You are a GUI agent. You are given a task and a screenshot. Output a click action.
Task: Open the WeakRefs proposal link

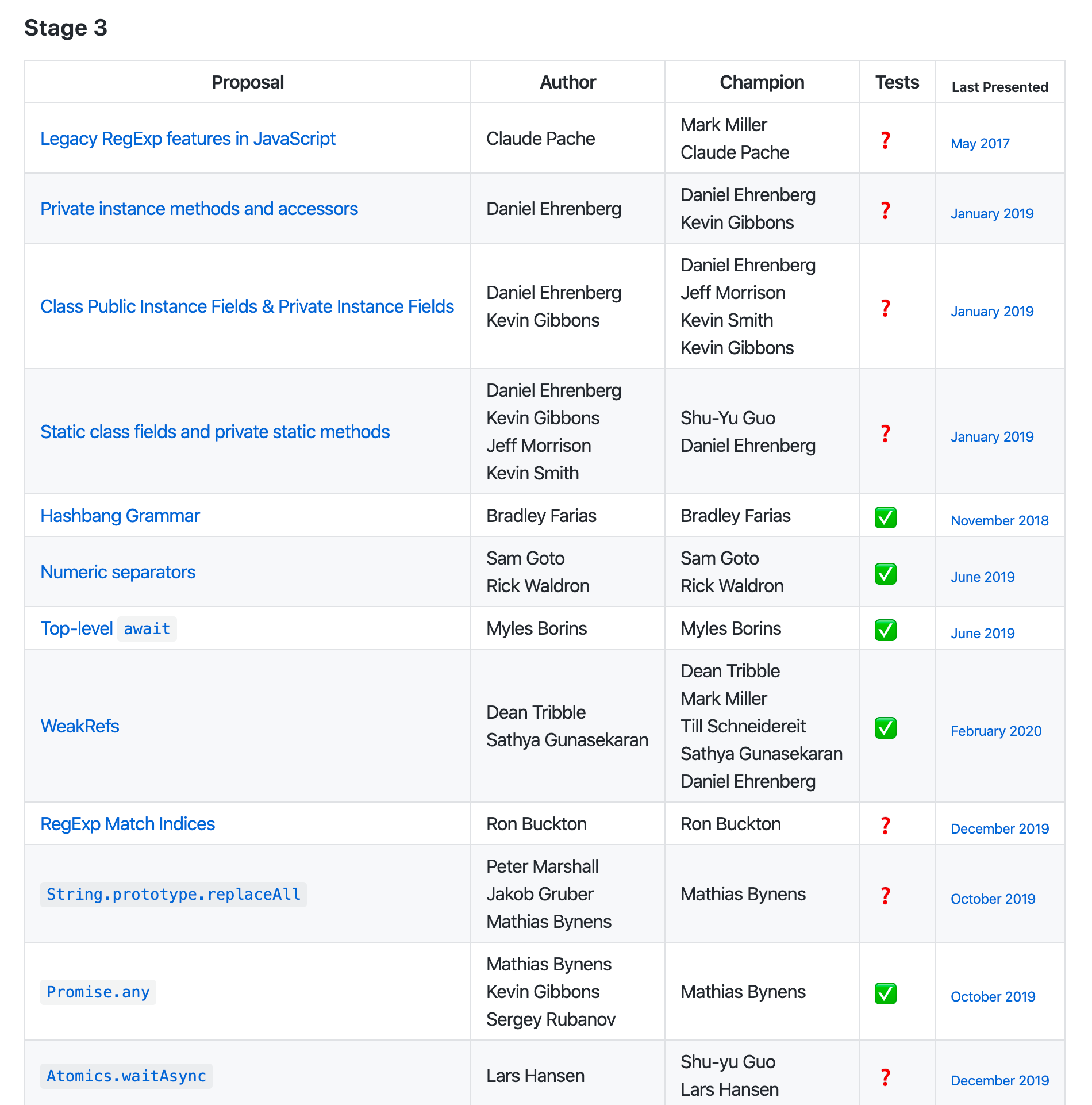80,726
